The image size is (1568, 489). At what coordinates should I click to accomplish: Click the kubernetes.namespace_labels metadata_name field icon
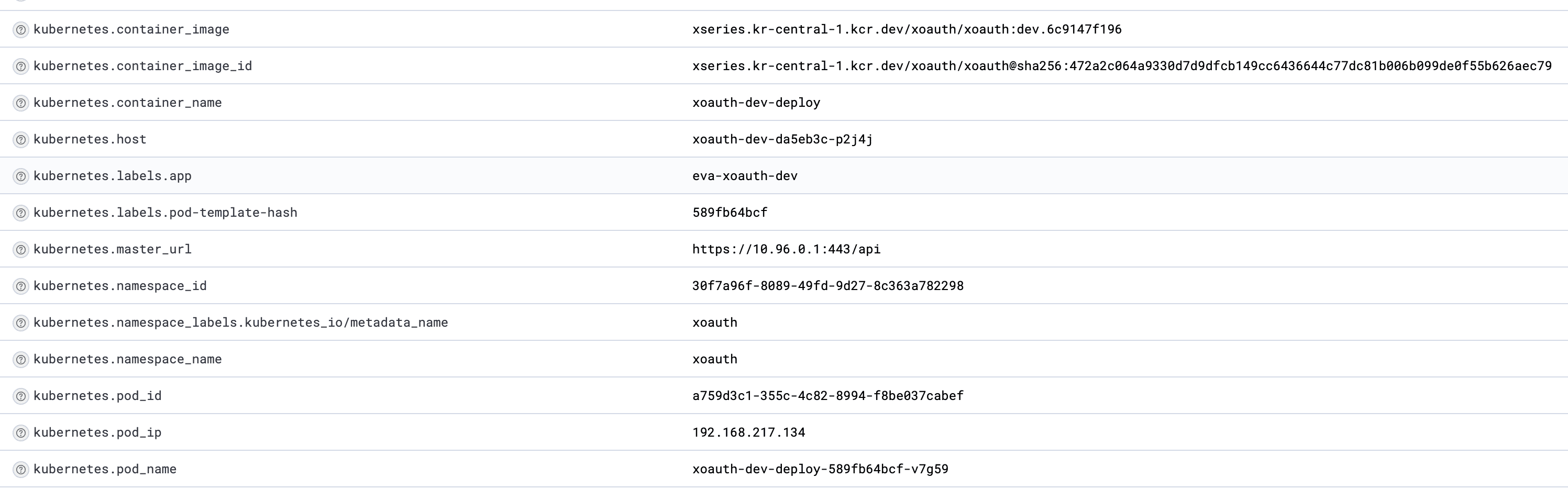(21, 323)
